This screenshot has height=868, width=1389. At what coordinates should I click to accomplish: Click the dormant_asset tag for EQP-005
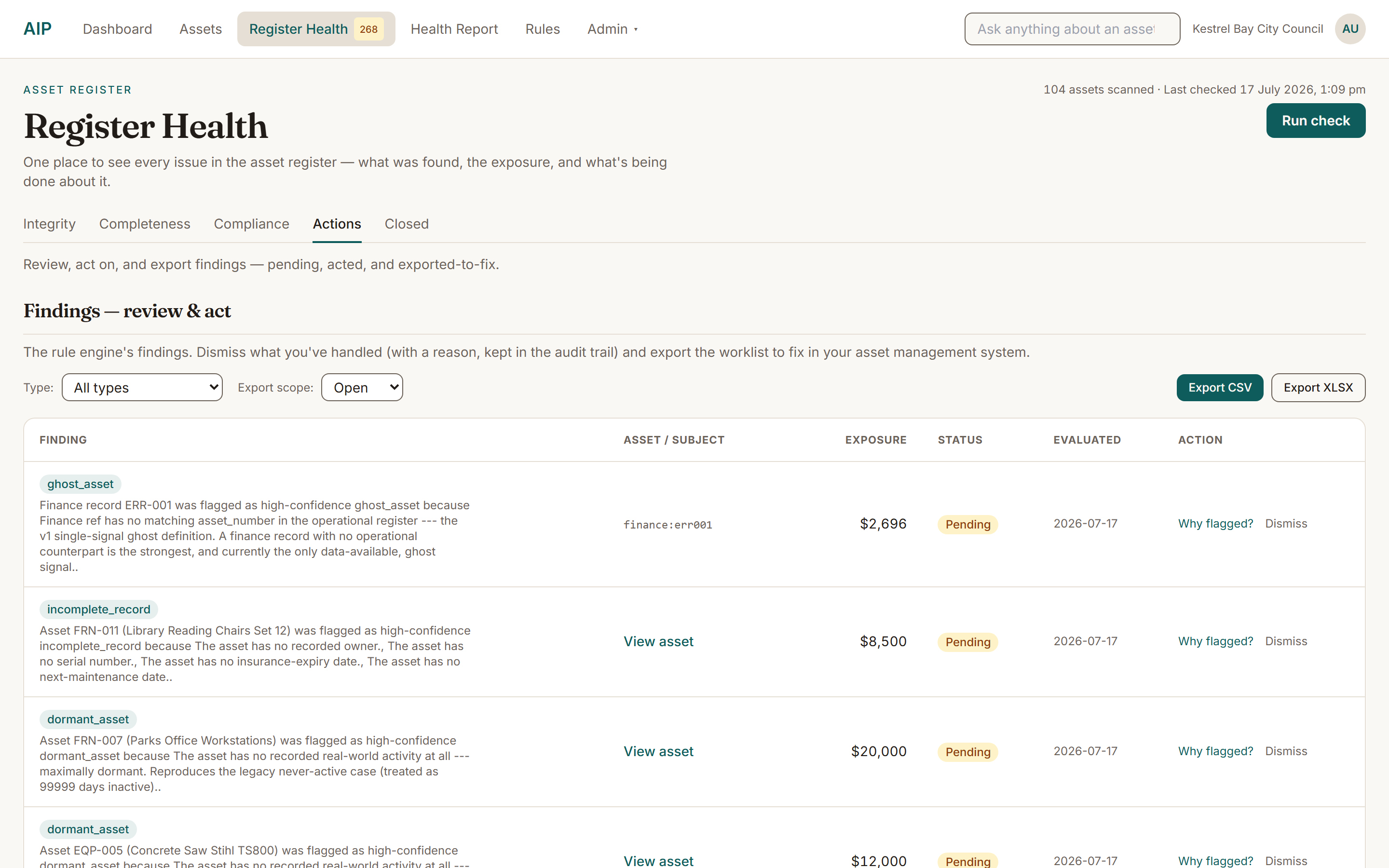click(x=88, y=829)
